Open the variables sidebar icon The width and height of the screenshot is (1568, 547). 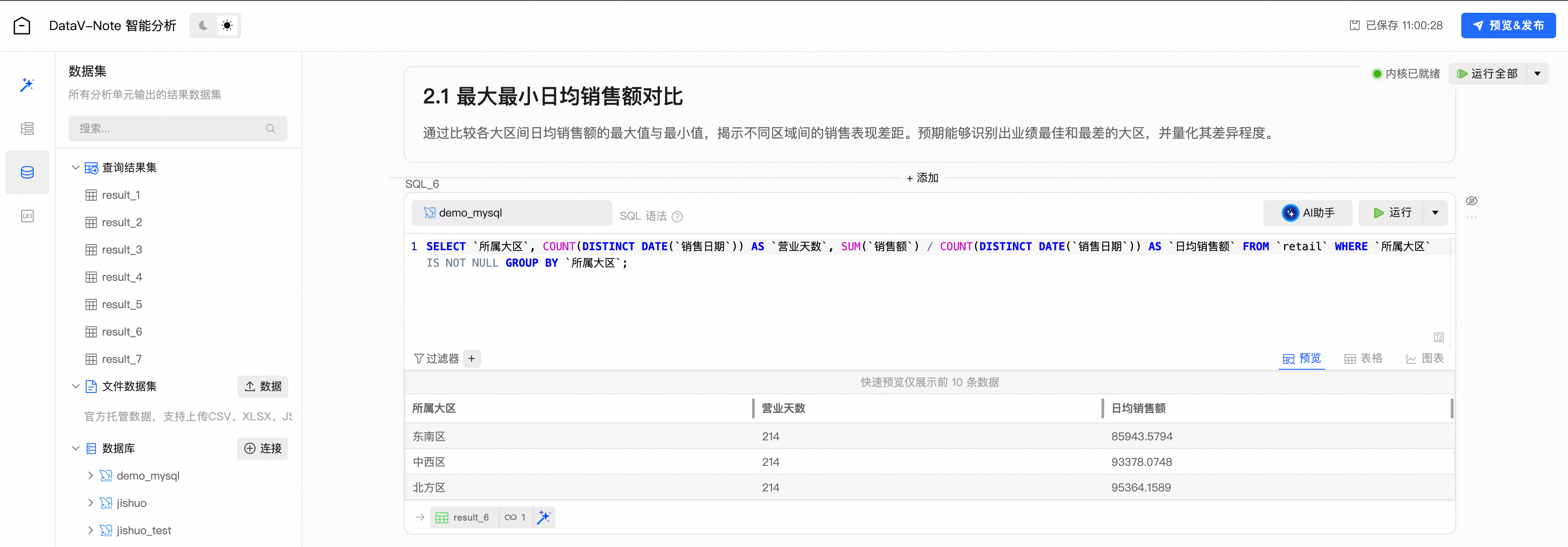pos(27,216)
